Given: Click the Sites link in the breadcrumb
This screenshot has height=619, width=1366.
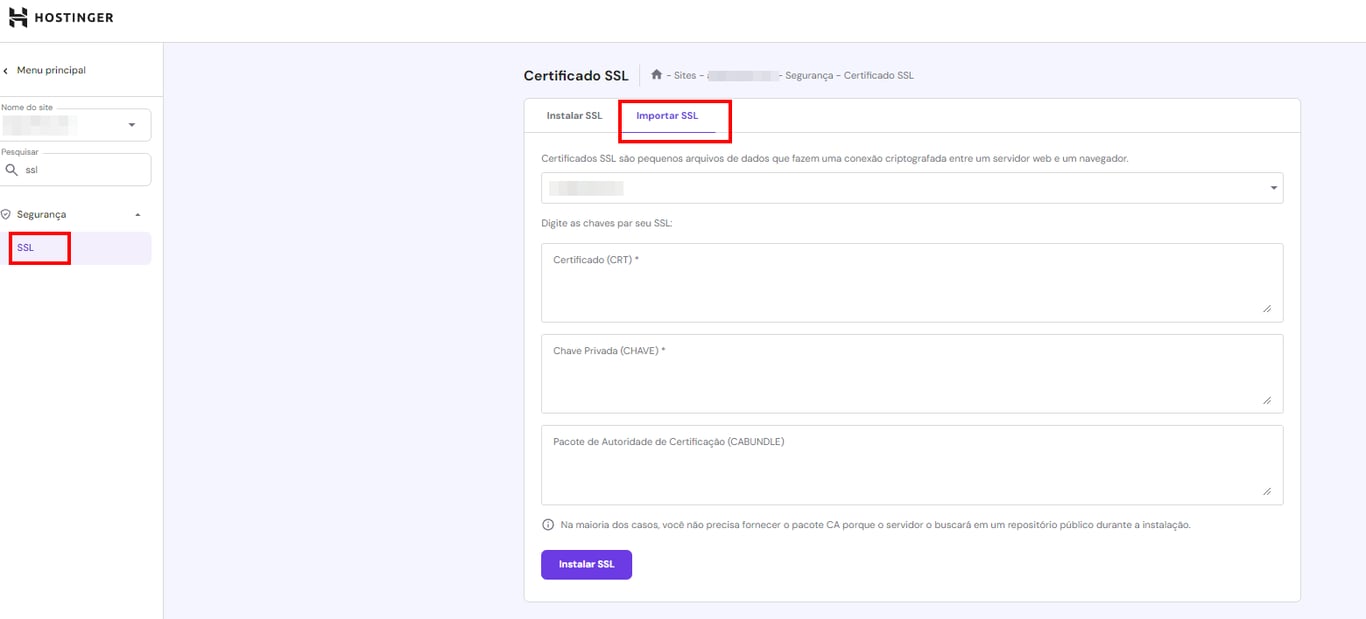Looking at the screenshot, I should 685,74.
